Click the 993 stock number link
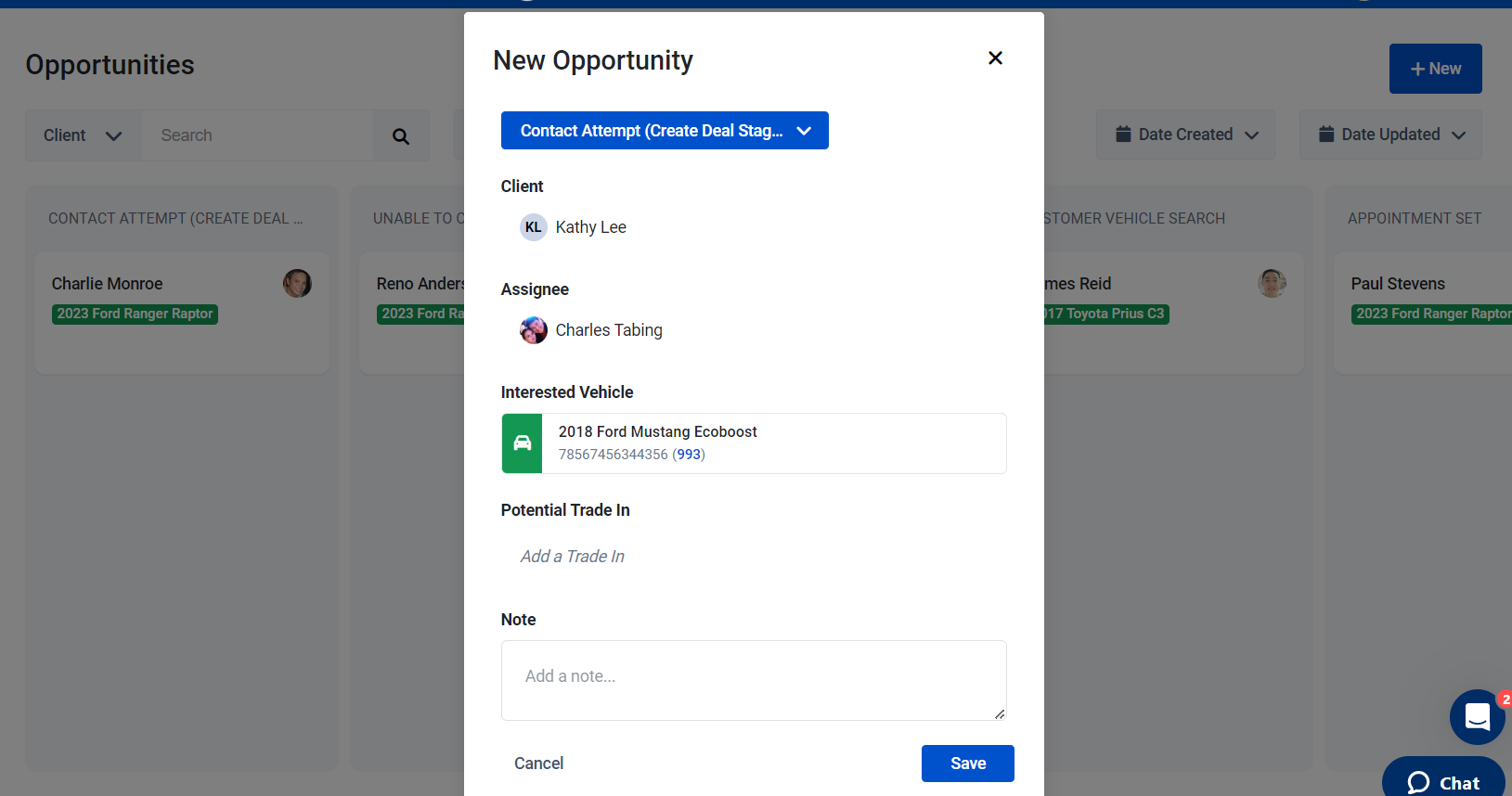 pos(689,455)
